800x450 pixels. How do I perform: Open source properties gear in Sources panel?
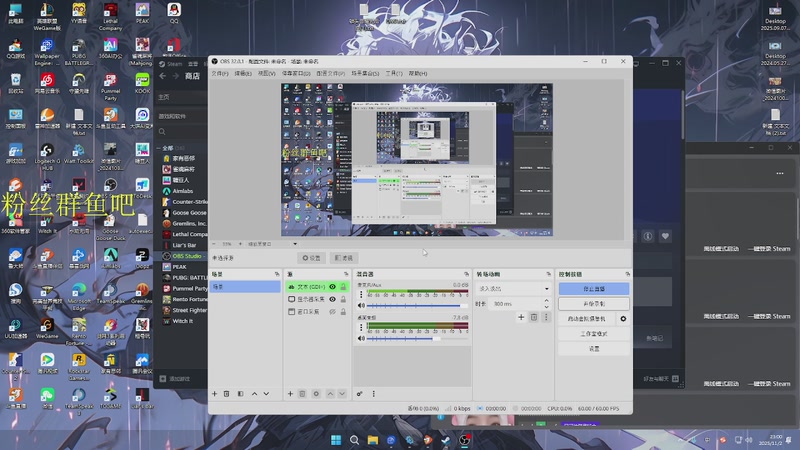(316, 394)
